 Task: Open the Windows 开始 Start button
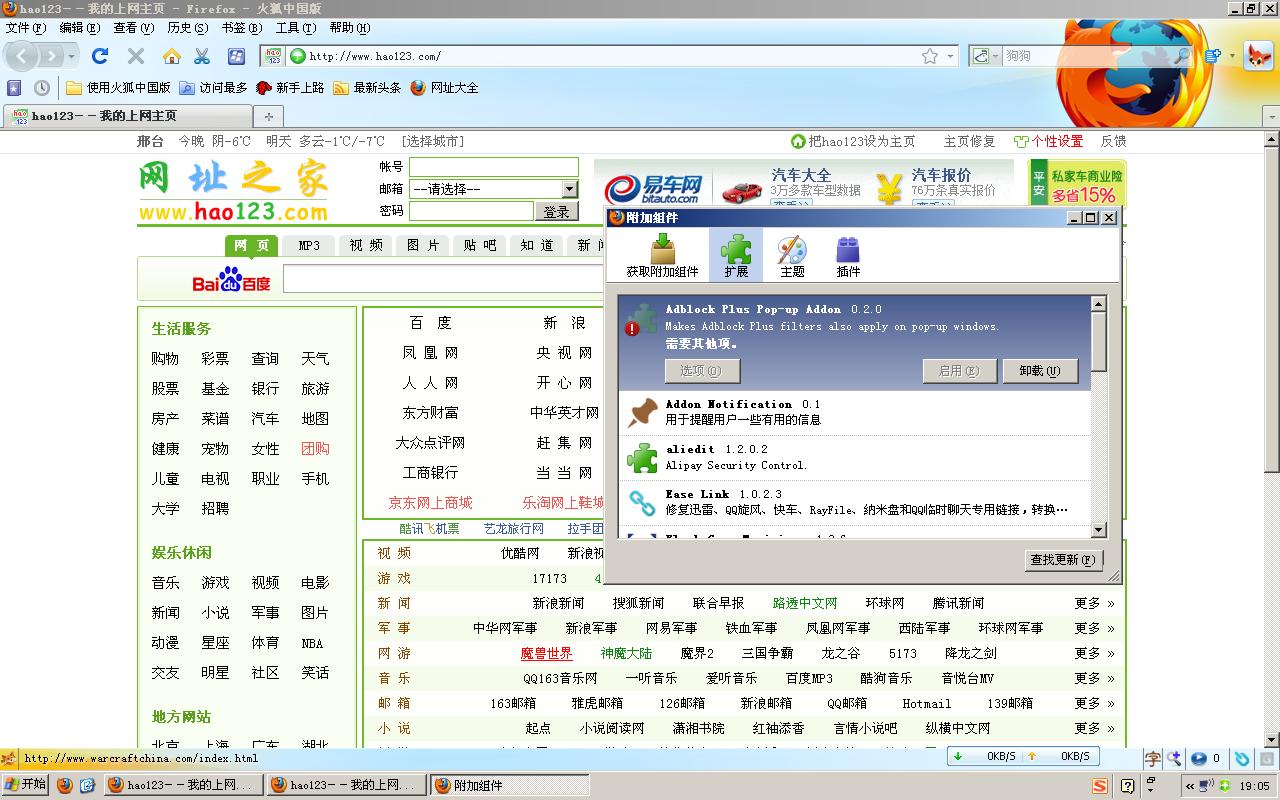coord(25,785)
